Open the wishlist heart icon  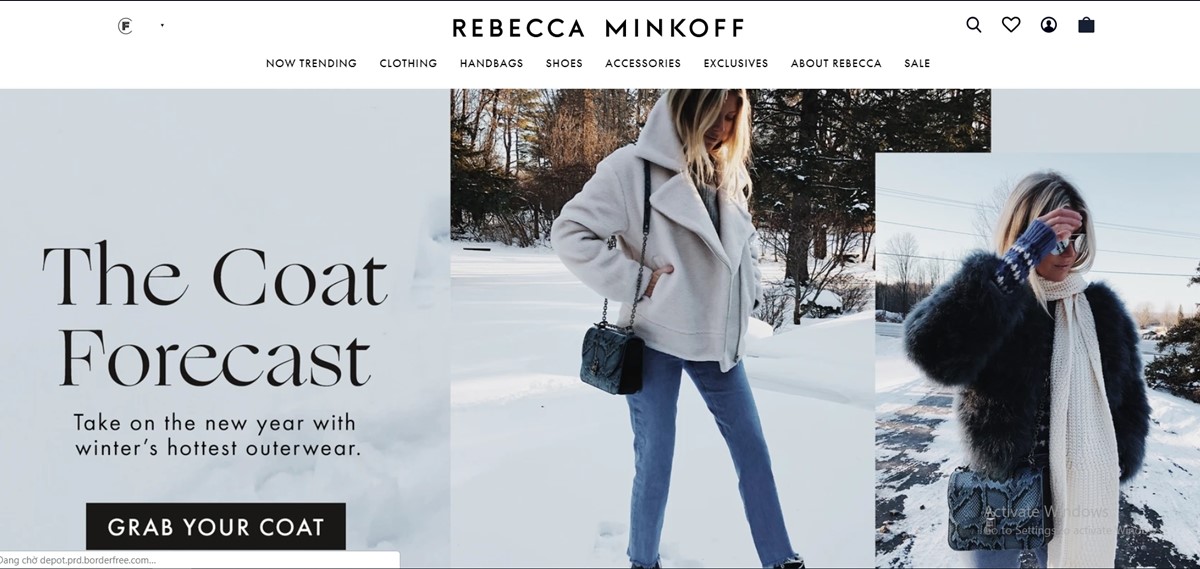tap(1011, 25)
